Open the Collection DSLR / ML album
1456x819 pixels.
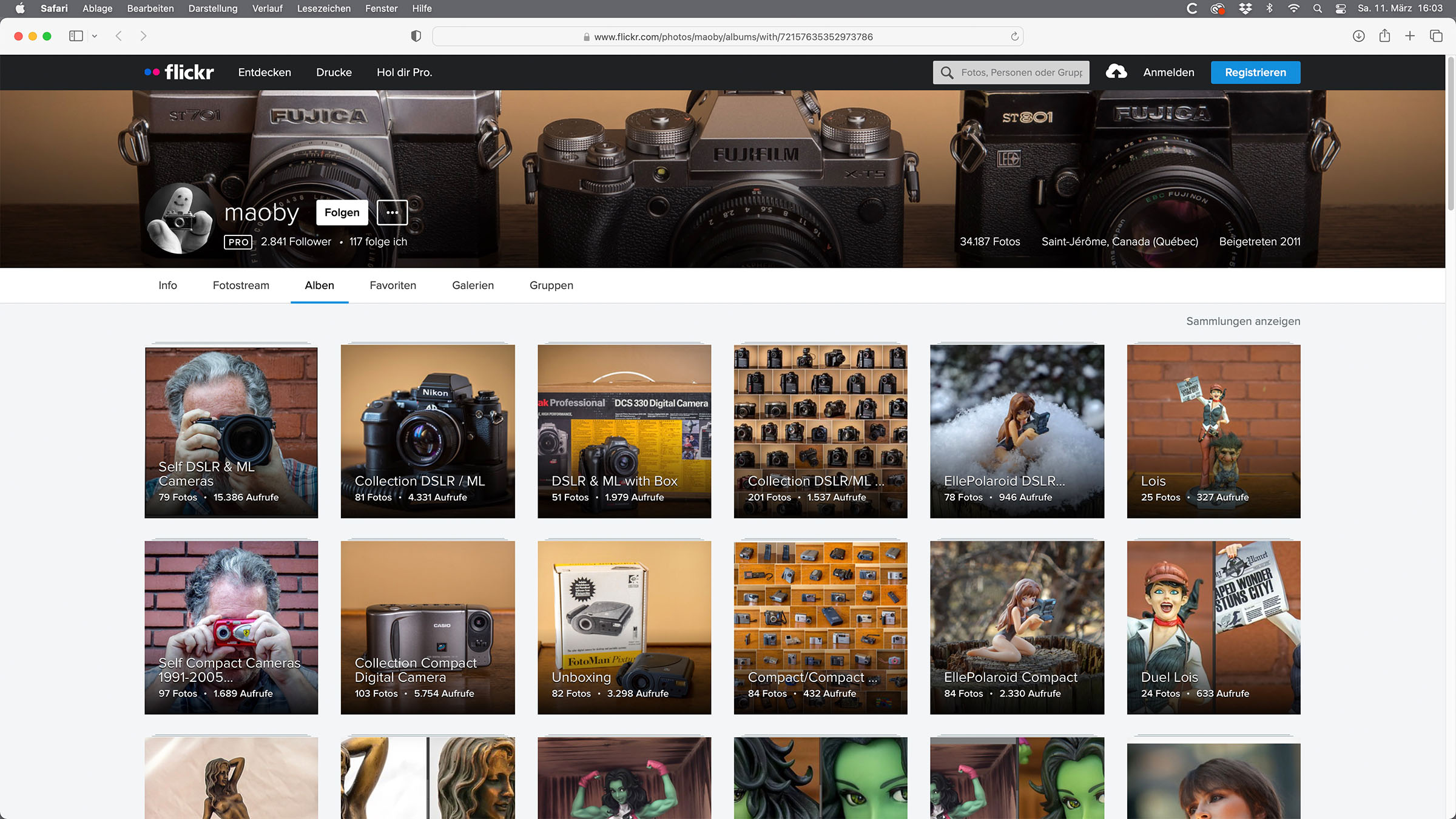428,431
